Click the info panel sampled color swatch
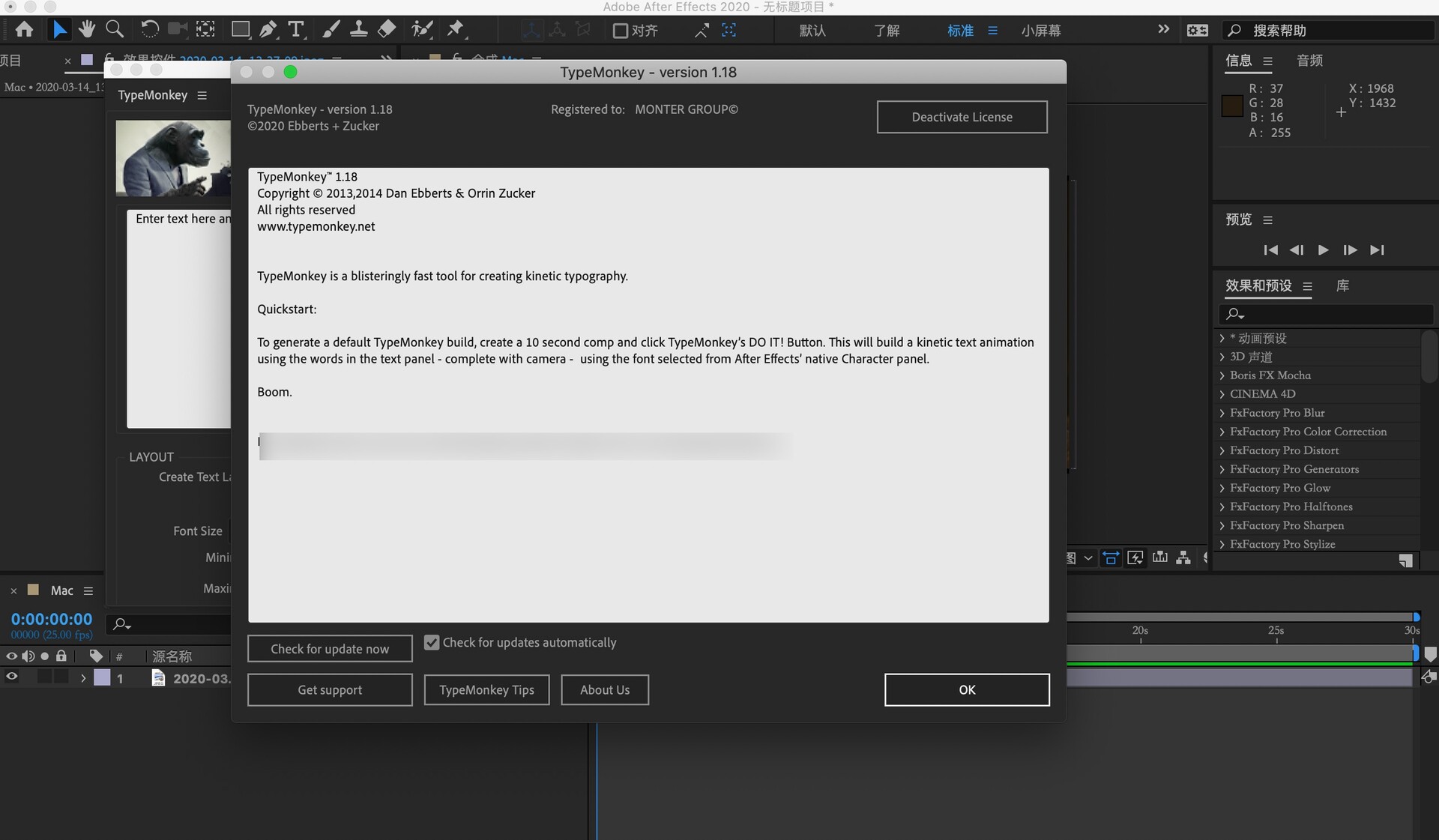This screenshot has width=1439, height=840. click(1233, 106)
